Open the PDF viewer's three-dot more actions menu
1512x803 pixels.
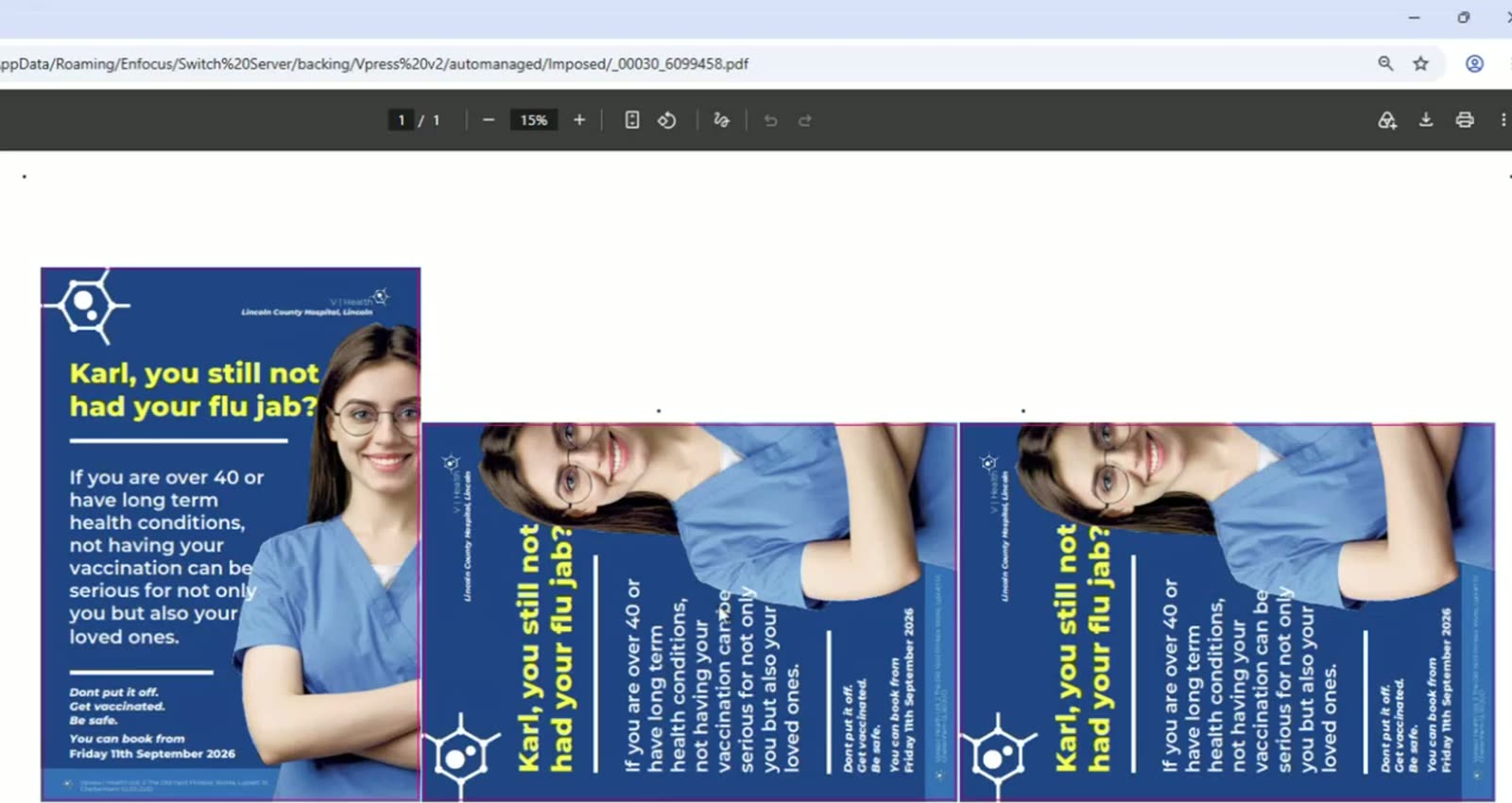pyautogui.click(x=1503, y=120)
